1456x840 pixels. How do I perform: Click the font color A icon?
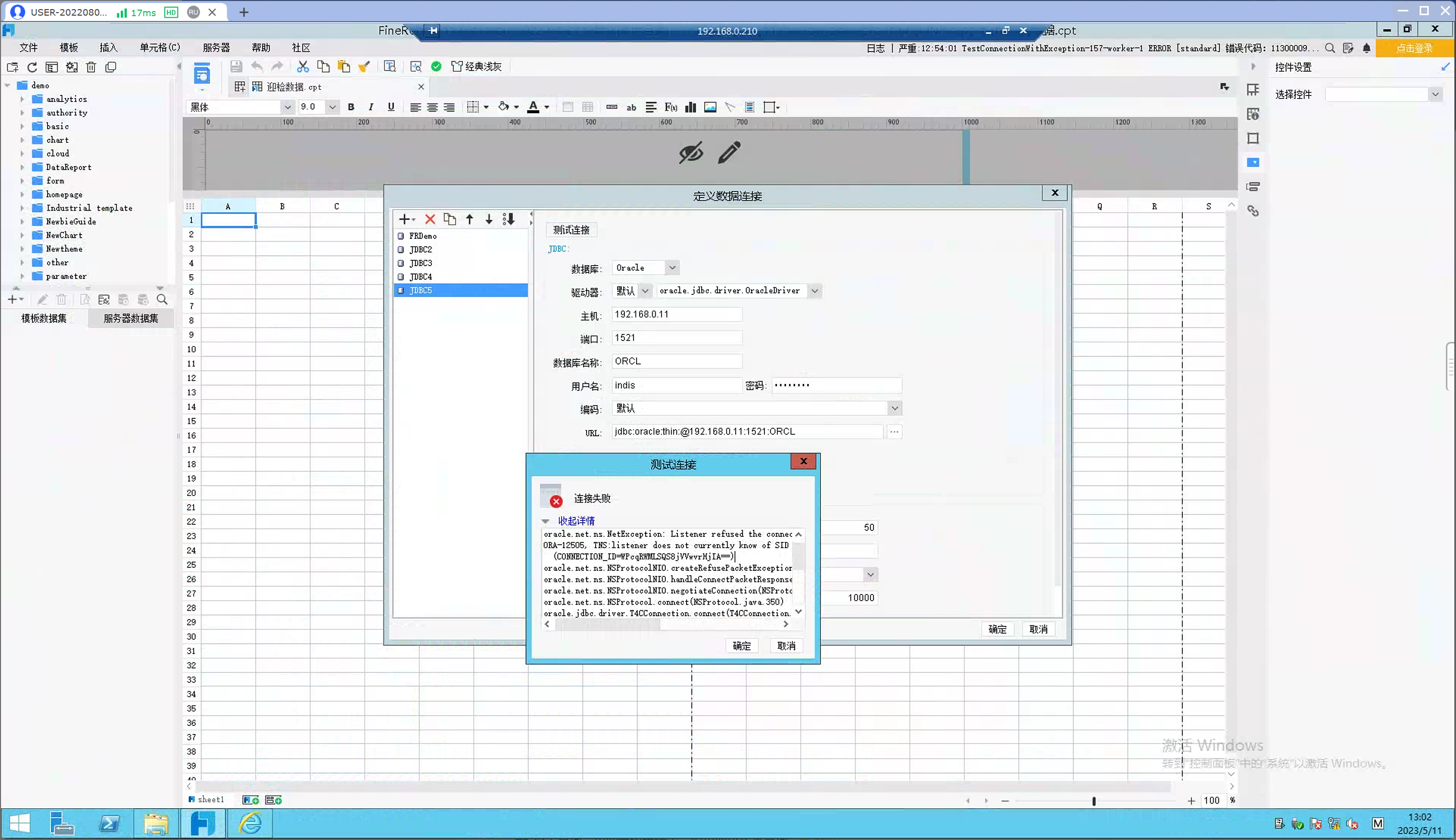click(x=533, y=107)
